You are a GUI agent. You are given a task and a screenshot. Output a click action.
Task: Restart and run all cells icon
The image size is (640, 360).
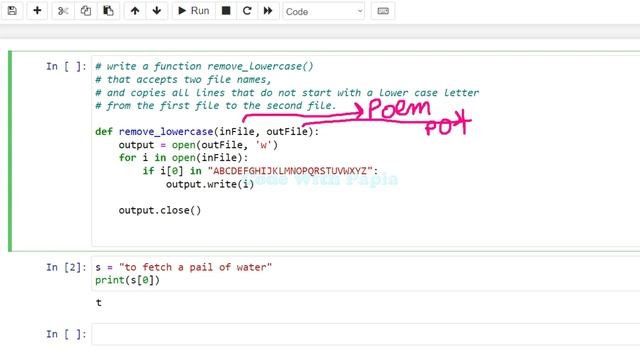click(x=268, y=11)
